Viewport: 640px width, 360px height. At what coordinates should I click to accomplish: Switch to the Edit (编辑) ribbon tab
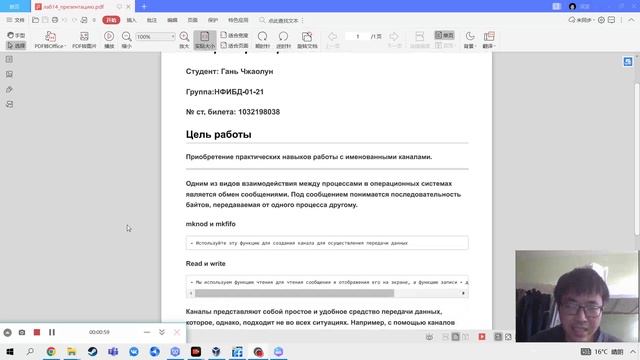pyautogui.click(x=172, y=20)
